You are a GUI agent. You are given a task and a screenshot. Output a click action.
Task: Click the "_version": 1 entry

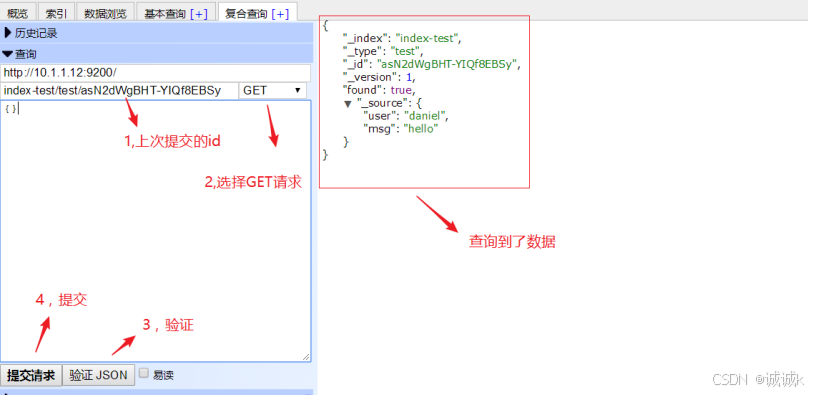(379, 77)
